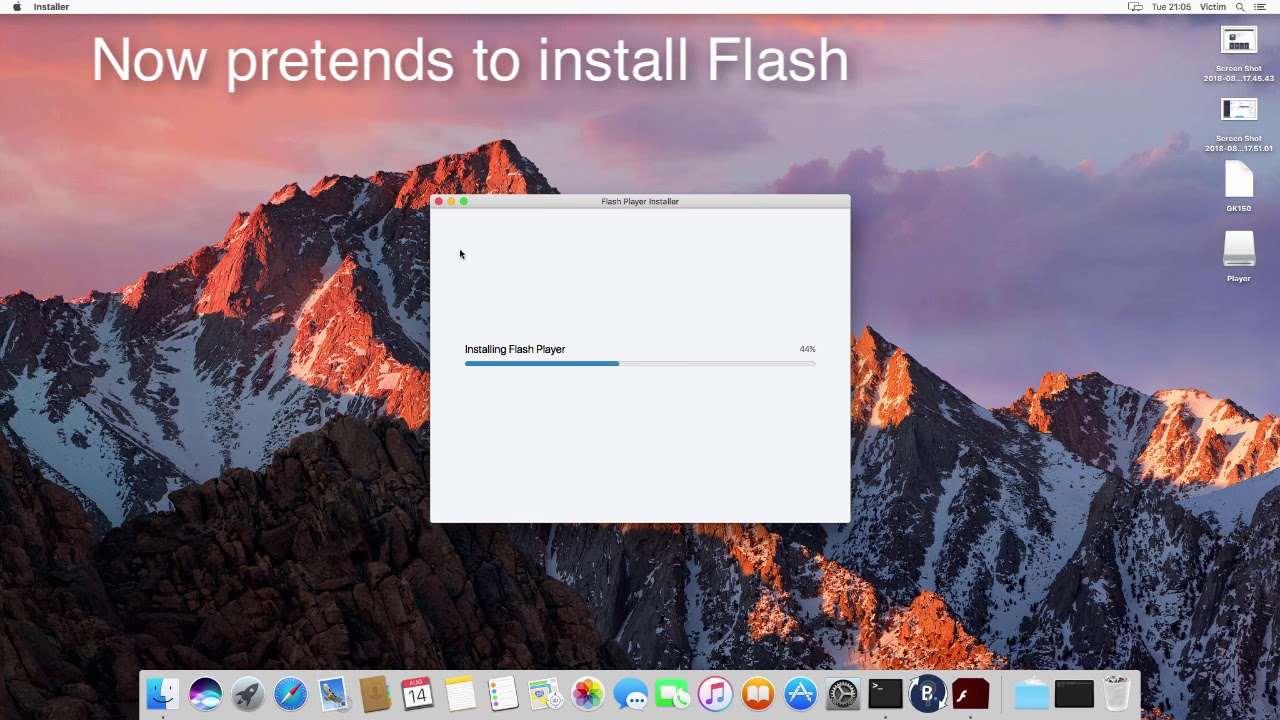Open Finder from the Dock

point(163,693)
